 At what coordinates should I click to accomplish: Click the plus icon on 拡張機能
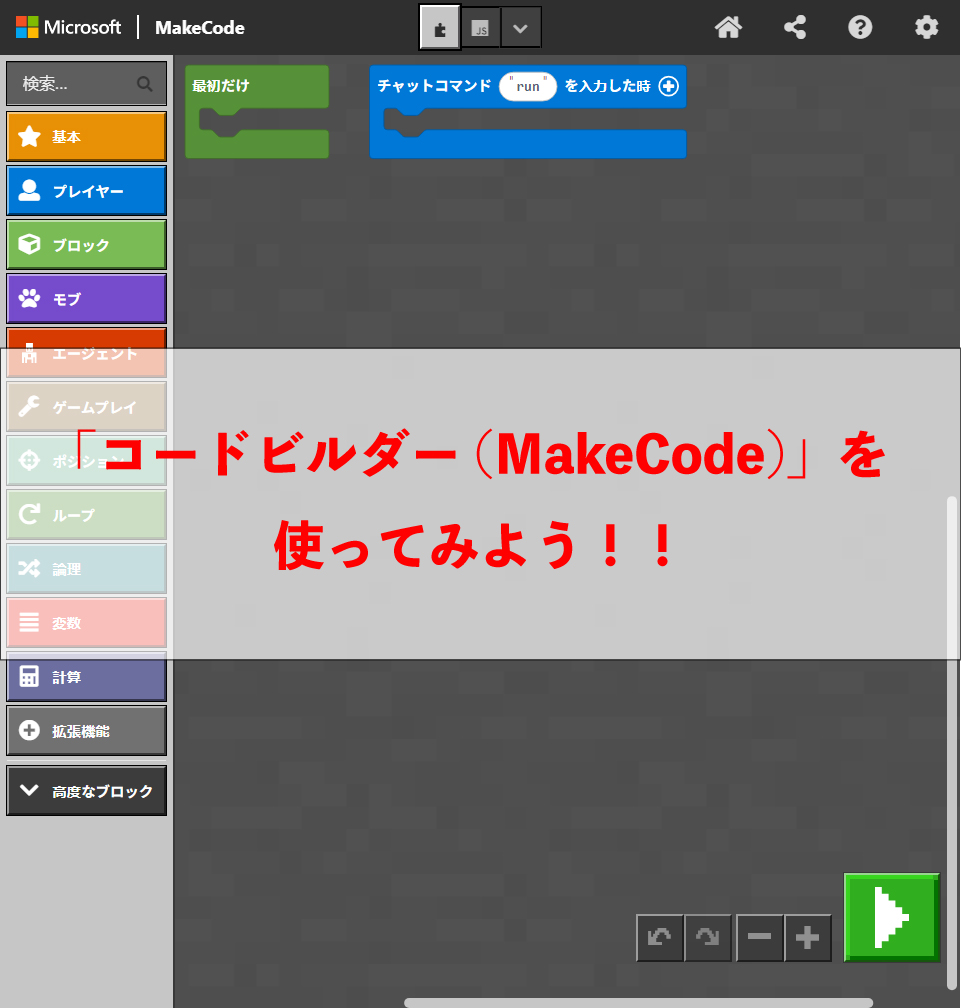coord(30,730)
